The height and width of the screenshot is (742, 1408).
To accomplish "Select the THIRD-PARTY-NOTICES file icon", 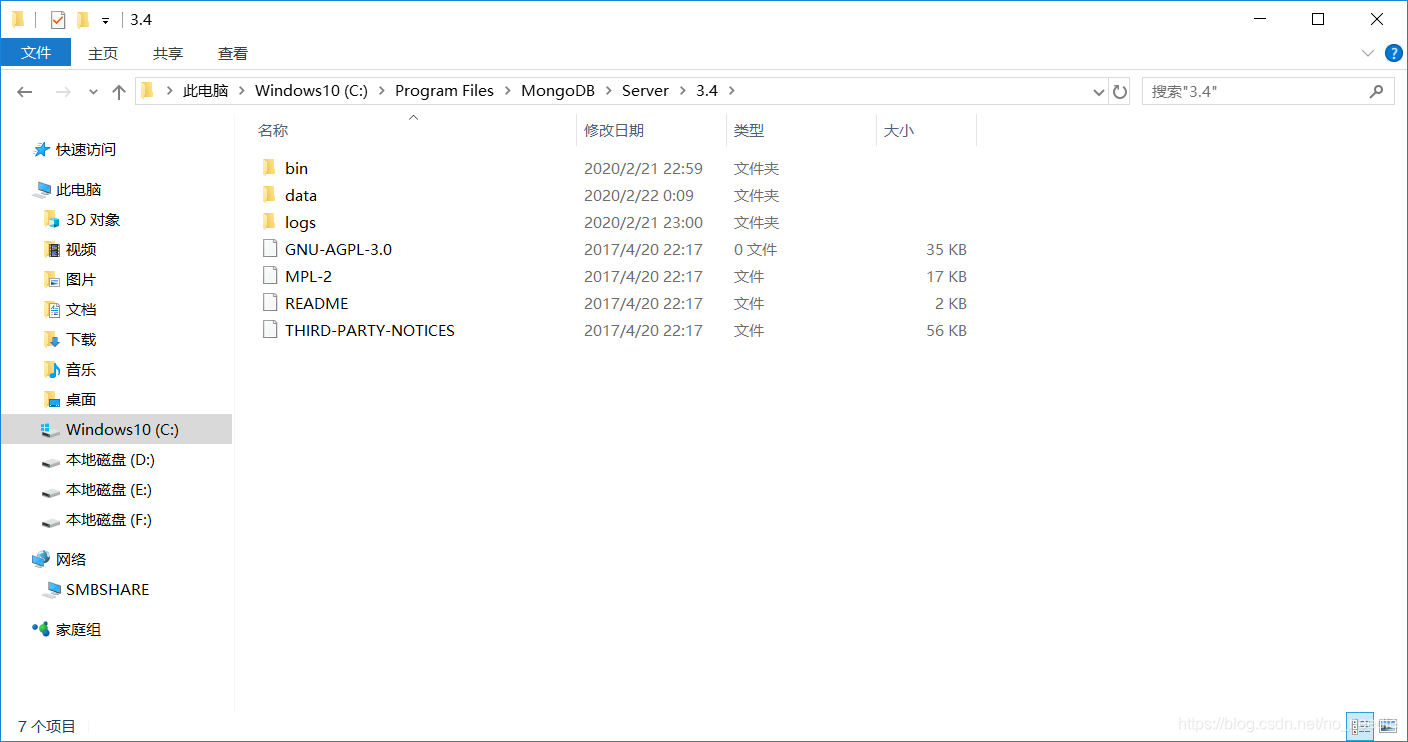I will click(x=269, y=330).
